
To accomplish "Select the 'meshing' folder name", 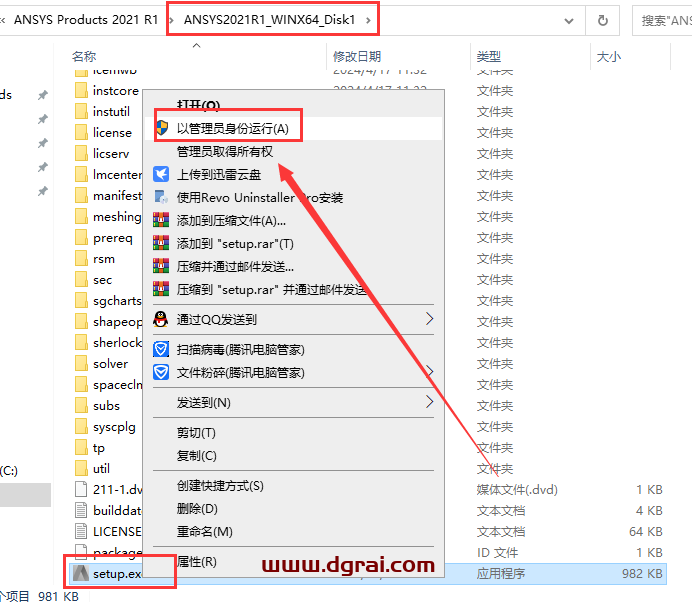I will click(117, 216).
